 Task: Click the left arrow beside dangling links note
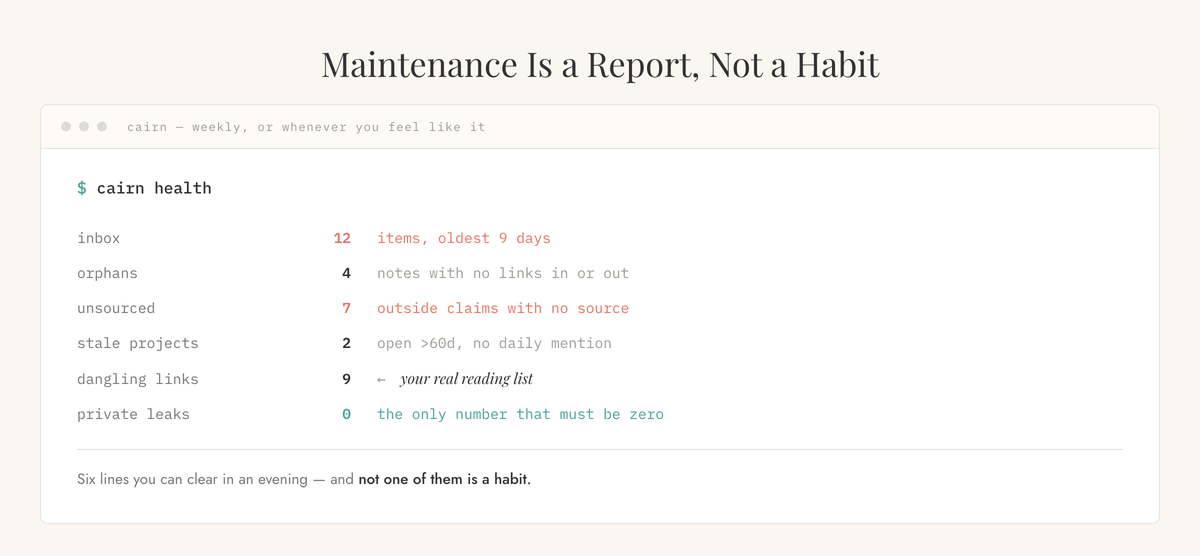[381, 380]
